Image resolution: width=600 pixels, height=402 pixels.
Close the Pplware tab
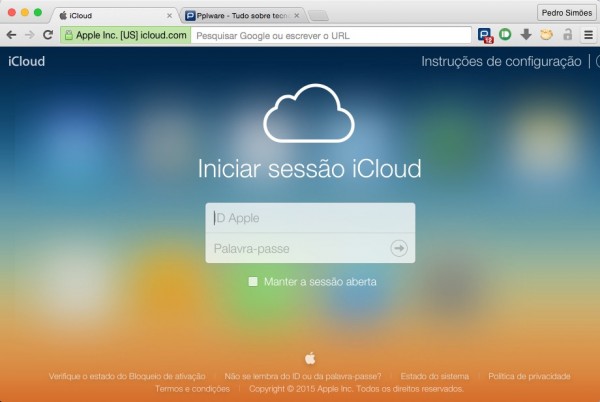tap(297, 16)
